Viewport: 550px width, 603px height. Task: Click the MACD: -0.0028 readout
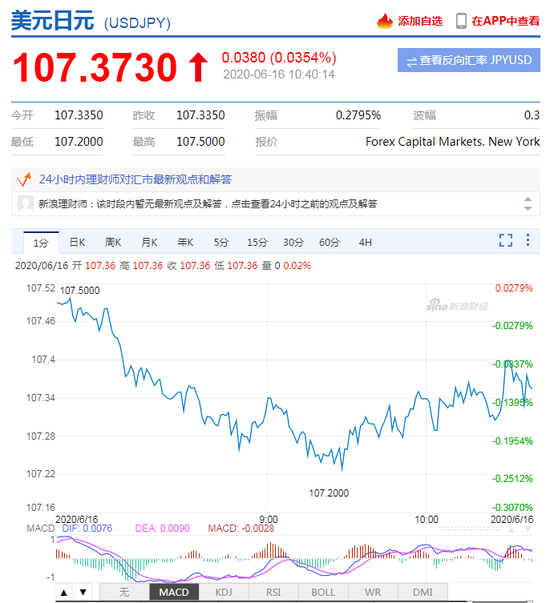point(241,528)
